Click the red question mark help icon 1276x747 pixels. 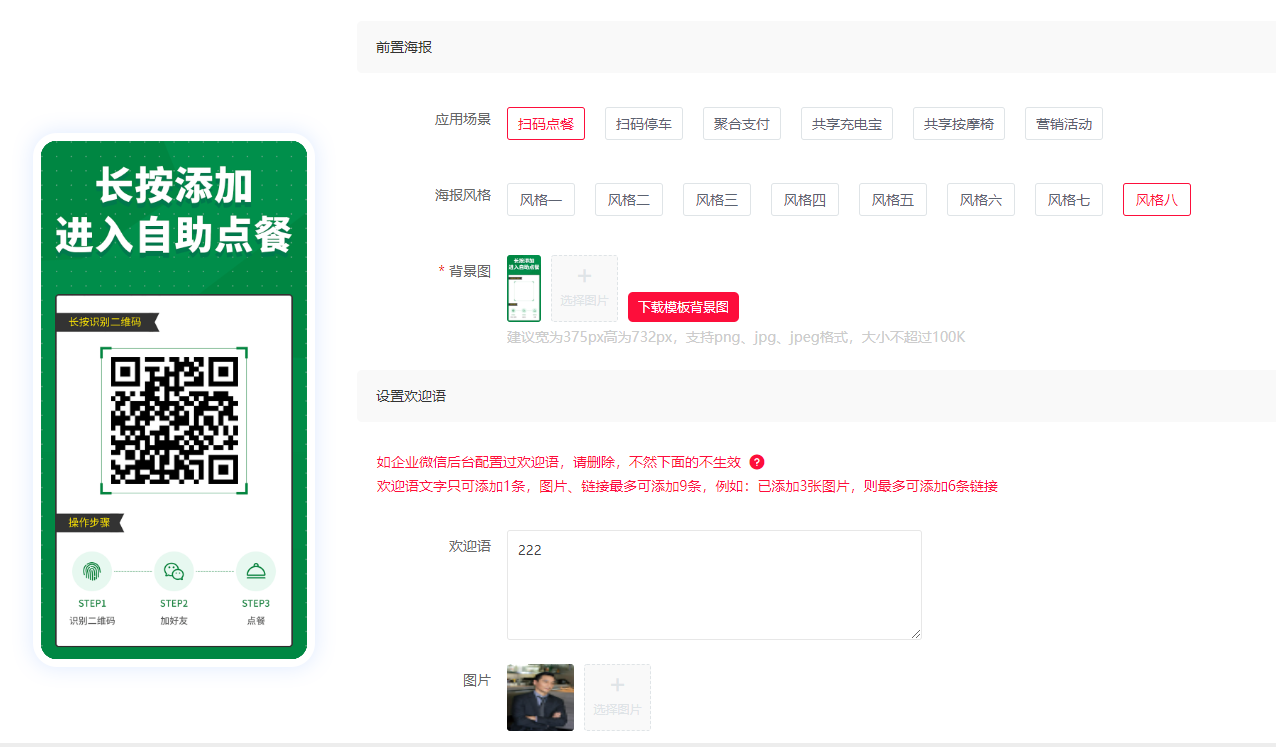click(x=757, y=462)
